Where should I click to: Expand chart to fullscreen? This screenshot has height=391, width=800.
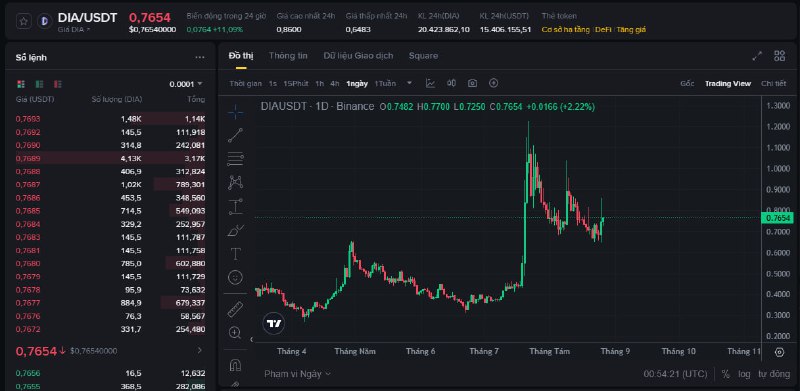coord(757,56)
